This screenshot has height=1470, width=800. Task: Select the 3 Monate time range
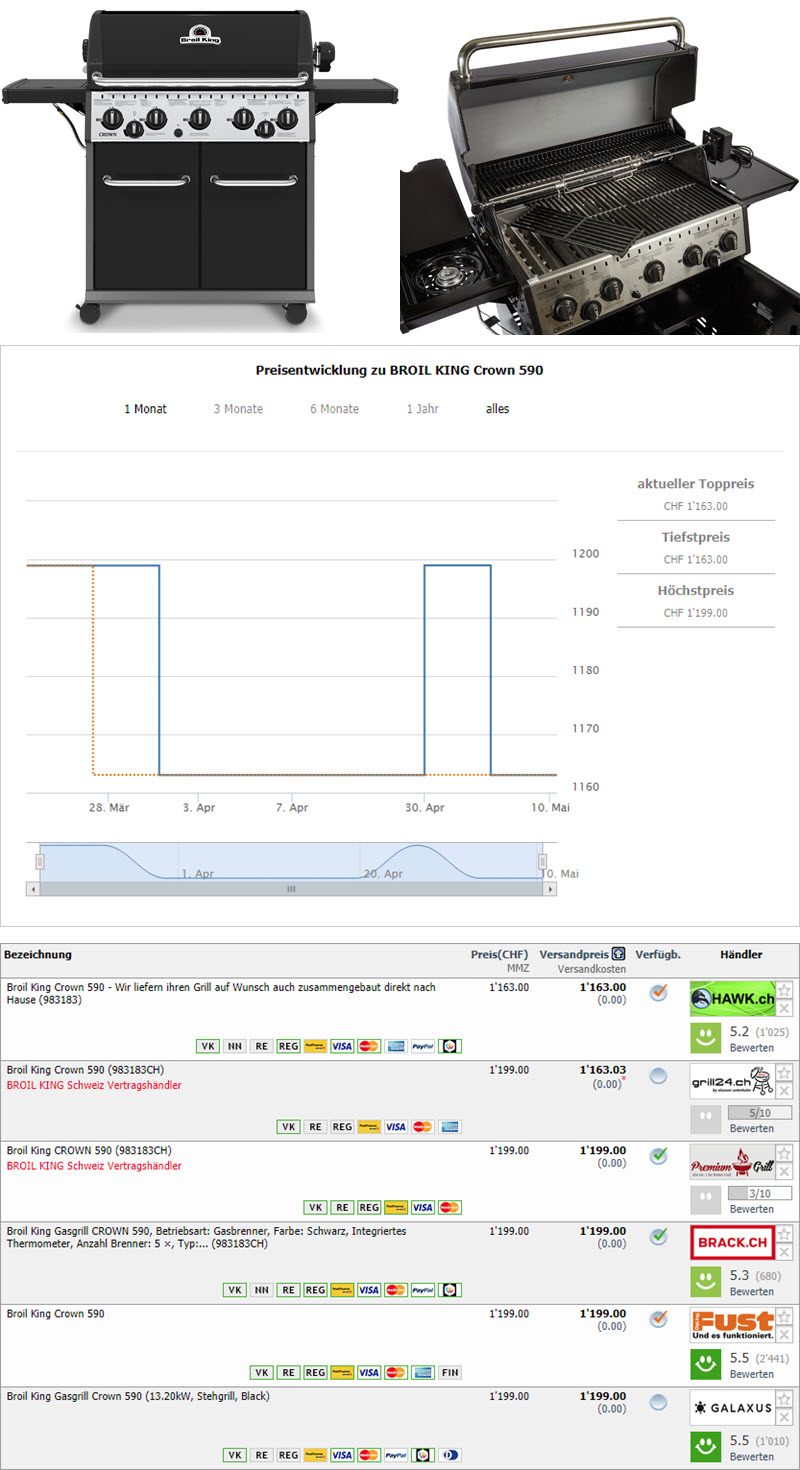tap(237, 409)
